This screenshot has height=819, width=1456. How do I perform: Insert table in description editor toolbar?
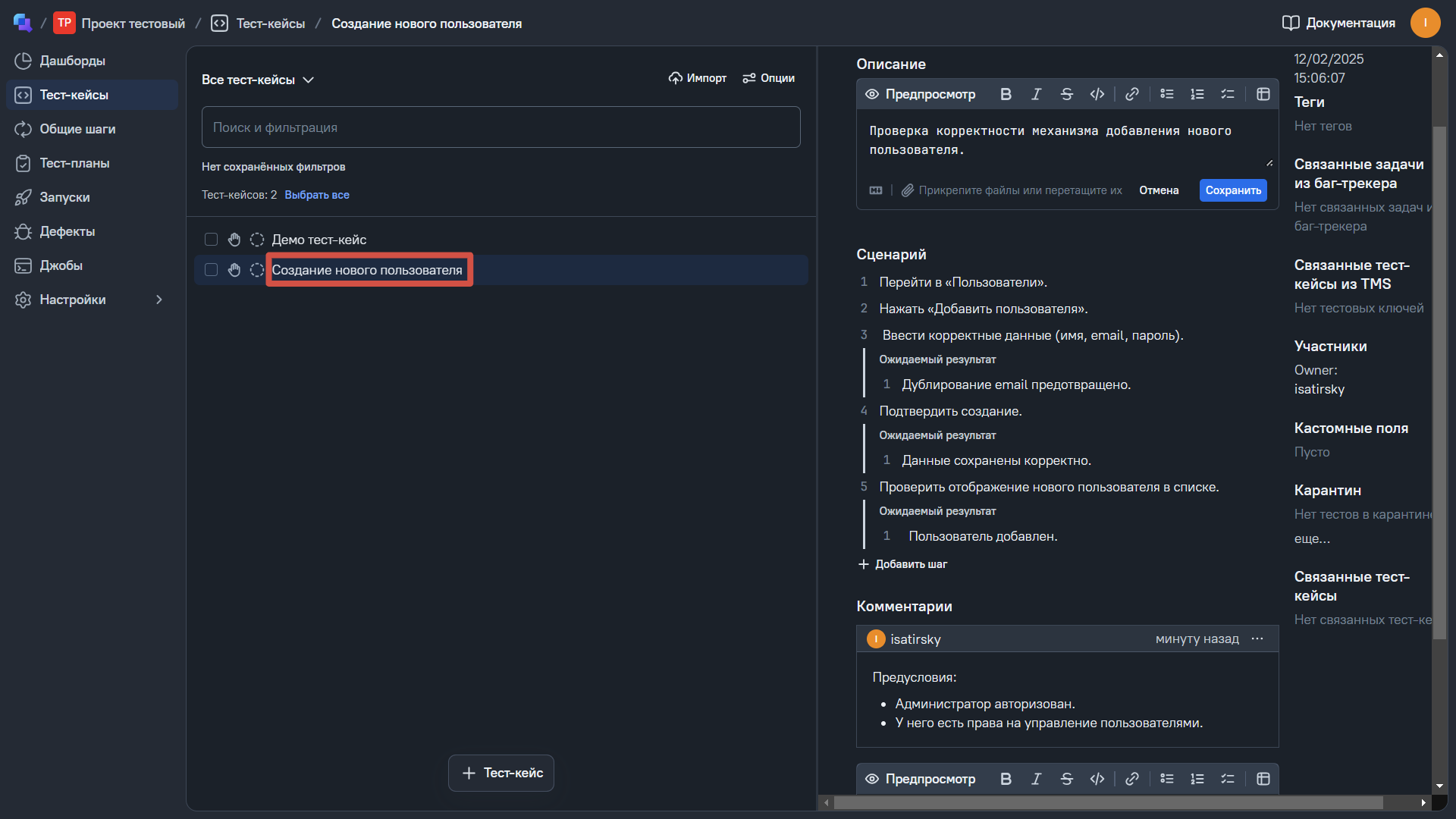click(x=1263, y=94)
